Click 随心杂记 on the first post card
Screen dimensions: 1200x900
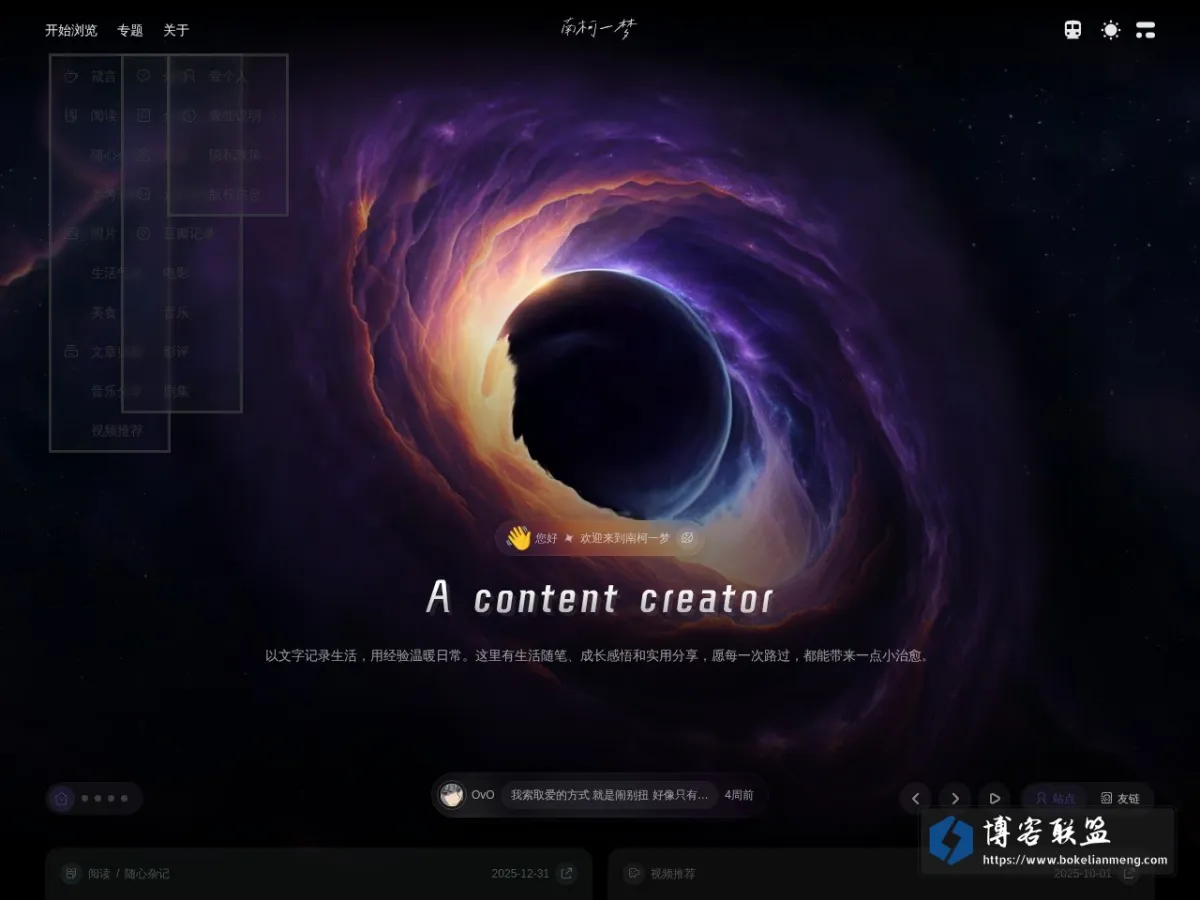tap(147, 874)
